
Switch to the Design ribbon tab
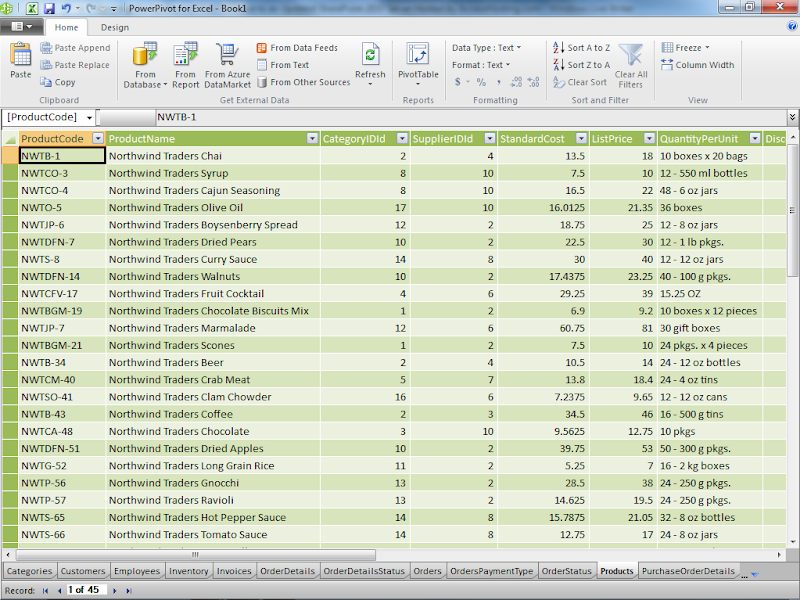coord(115,28)
